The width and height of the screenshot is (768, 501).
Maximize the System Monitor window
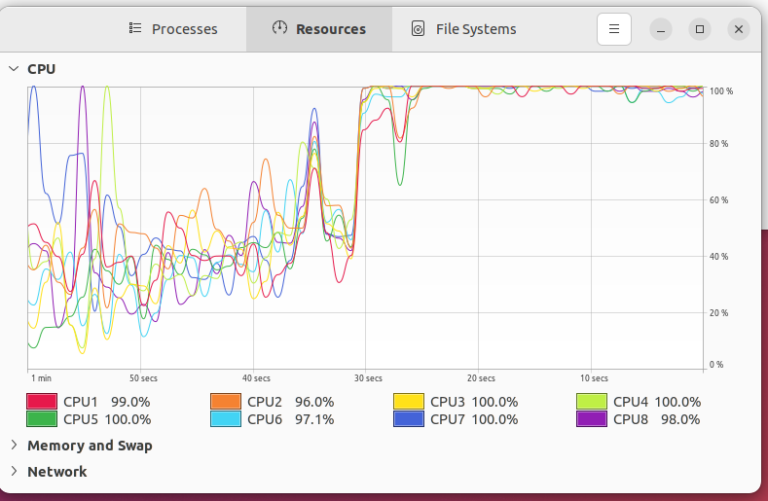(x=700, y=29)
